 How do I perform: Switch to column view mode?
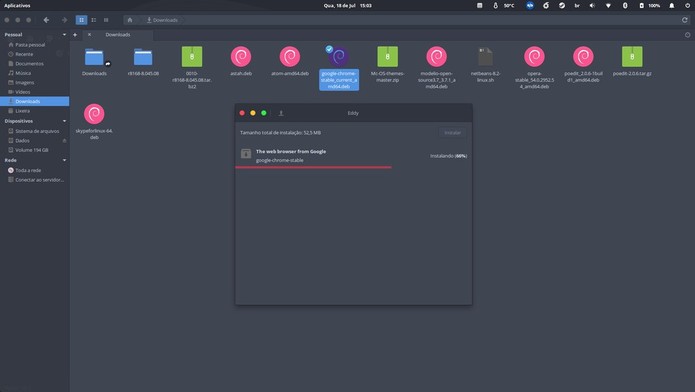pyautogui.click(x=106, y=20)
